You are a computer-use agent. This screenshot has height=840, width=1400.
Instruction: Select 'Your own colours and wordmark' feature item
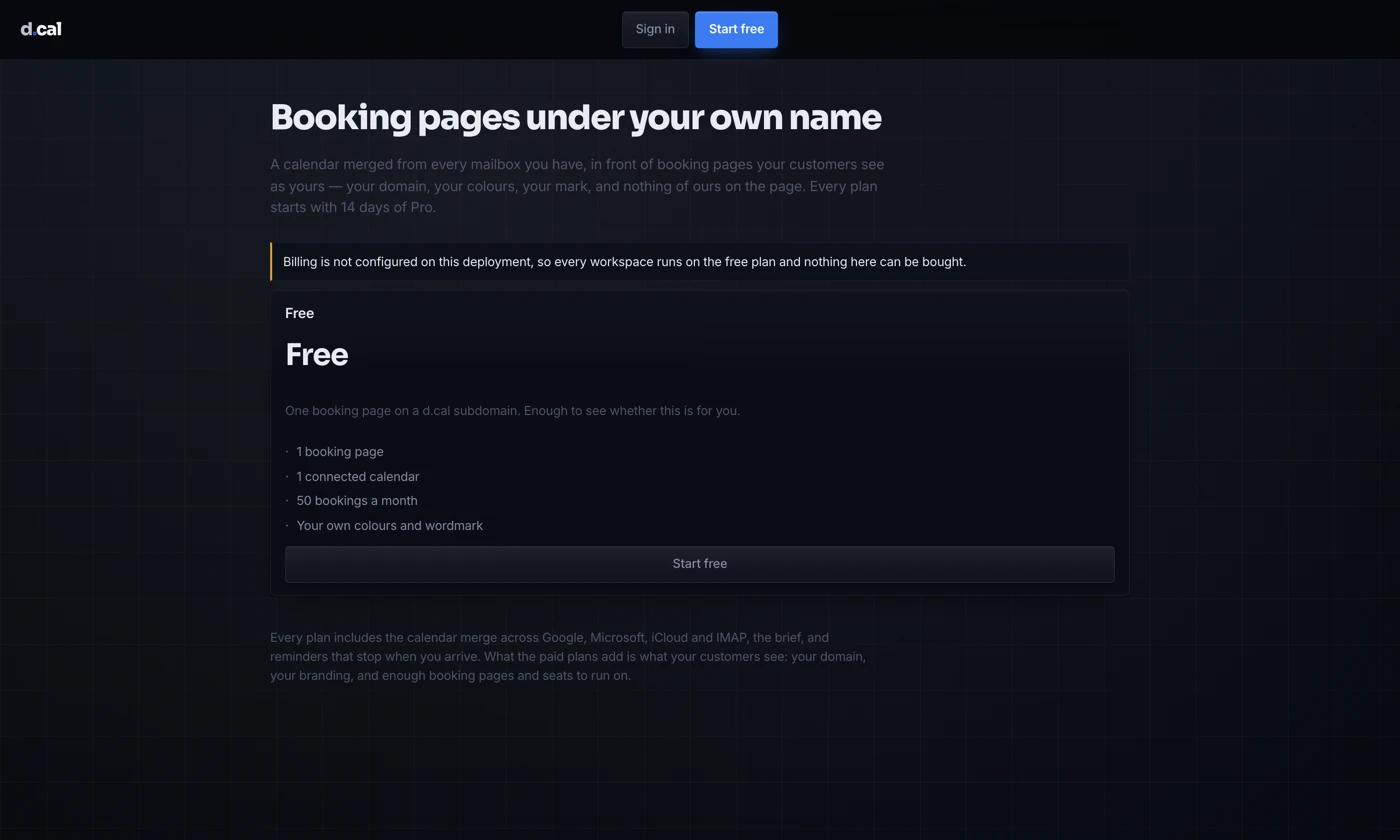pyautogui.click(x=390, y=526)
